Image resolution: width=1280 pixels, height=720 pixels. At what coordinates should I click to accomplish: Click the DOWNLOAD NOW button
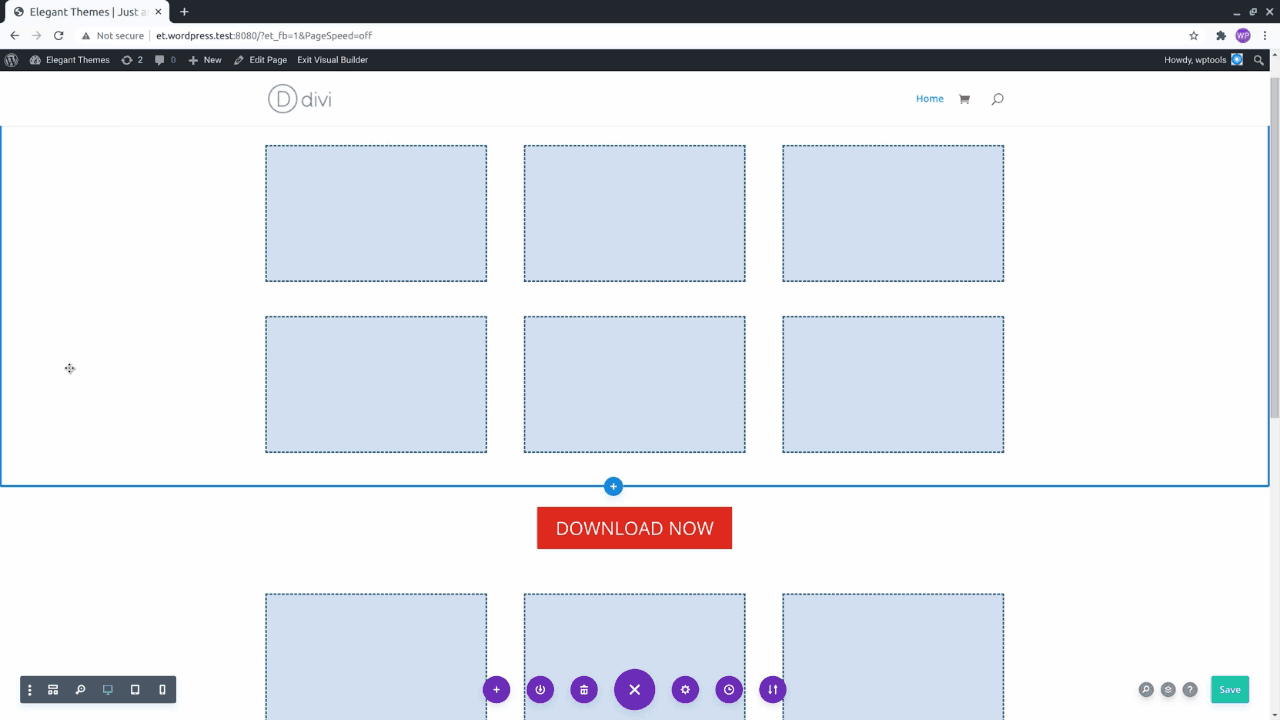click(634, 528)
